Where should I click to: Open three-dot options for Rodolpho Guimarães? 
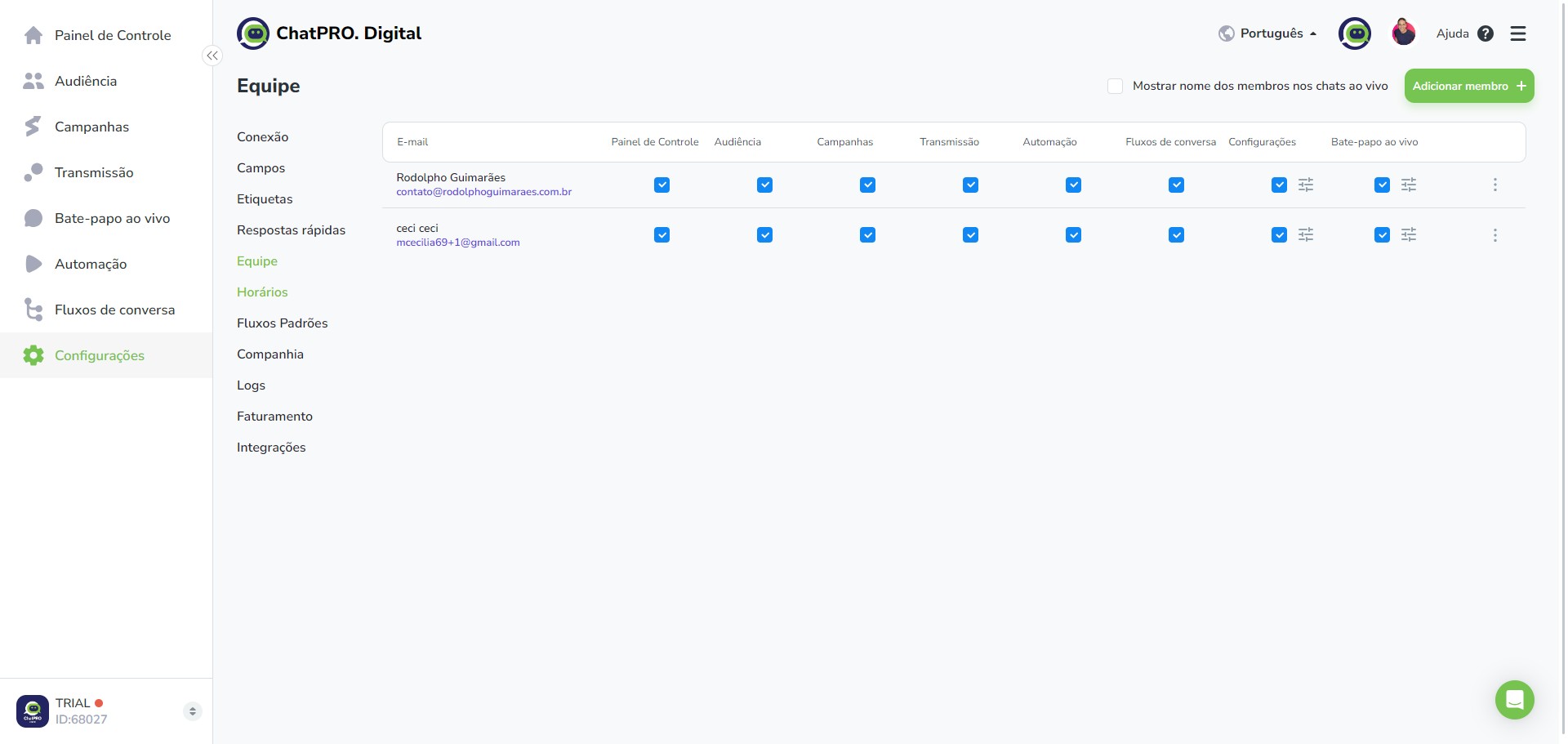[x=1495, y=185]
